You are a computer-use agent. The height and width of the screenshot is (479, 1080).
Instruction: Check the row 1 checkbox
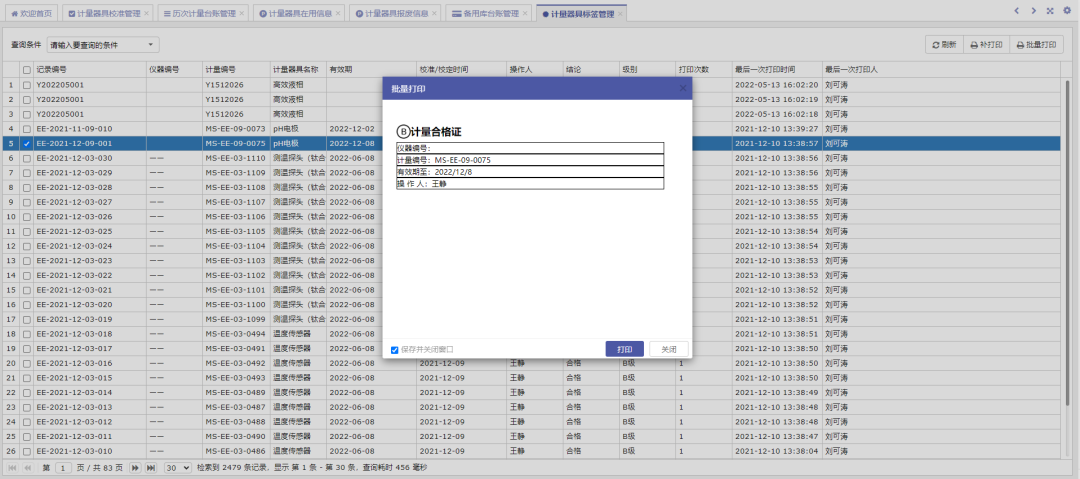coord(27,85)
